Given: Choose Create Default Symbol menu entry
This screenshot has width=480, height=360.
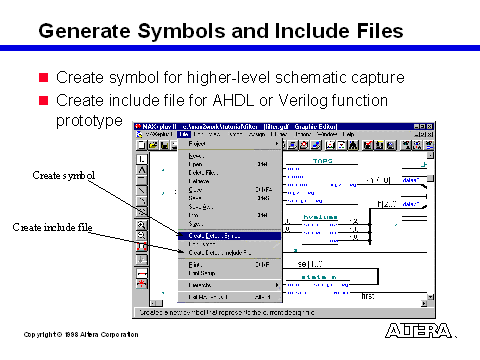Looking at the screenshot, I should coord(229,236).
